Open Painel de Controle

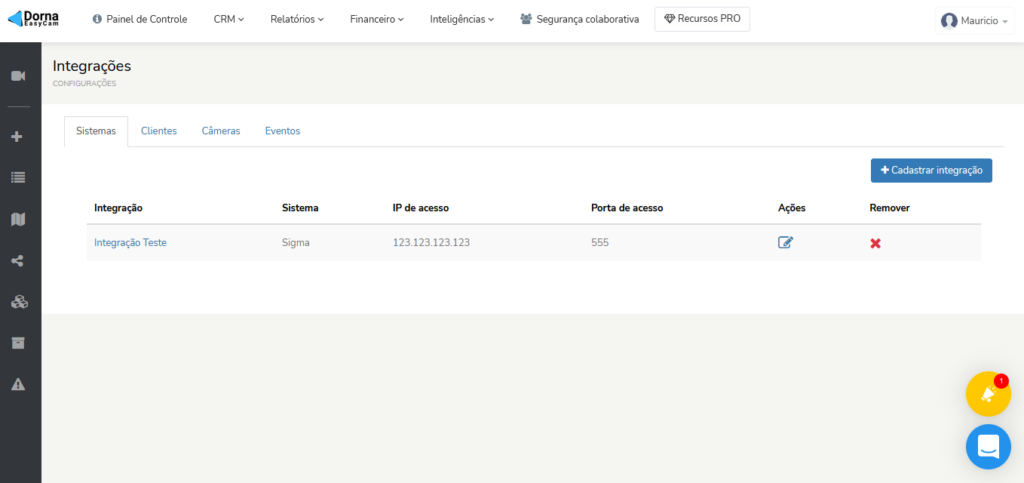click(140, 20)
